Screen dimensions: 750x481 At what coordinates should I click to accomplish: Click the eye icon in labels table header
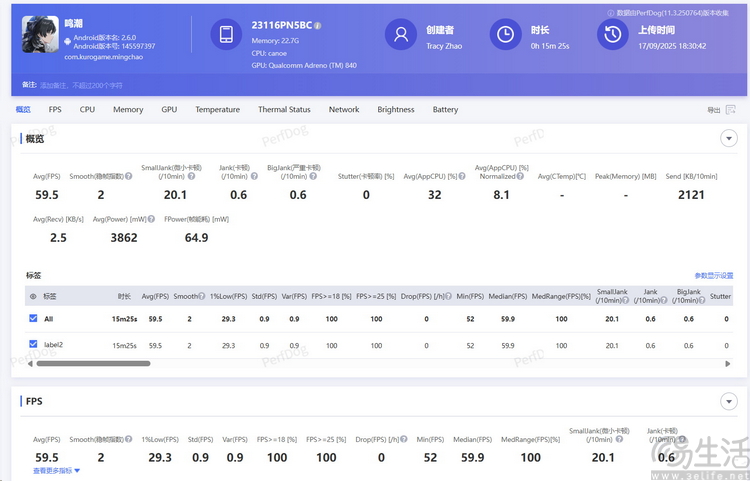(33, 296)
